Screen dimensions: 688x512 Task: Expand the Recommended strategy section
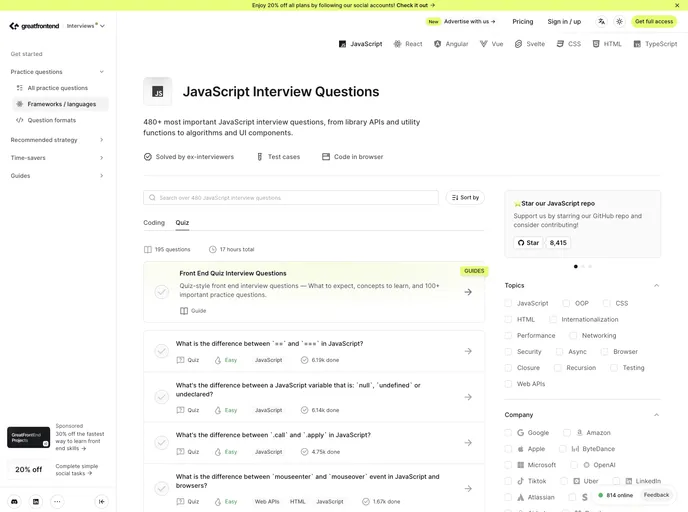tap(57, 140)
